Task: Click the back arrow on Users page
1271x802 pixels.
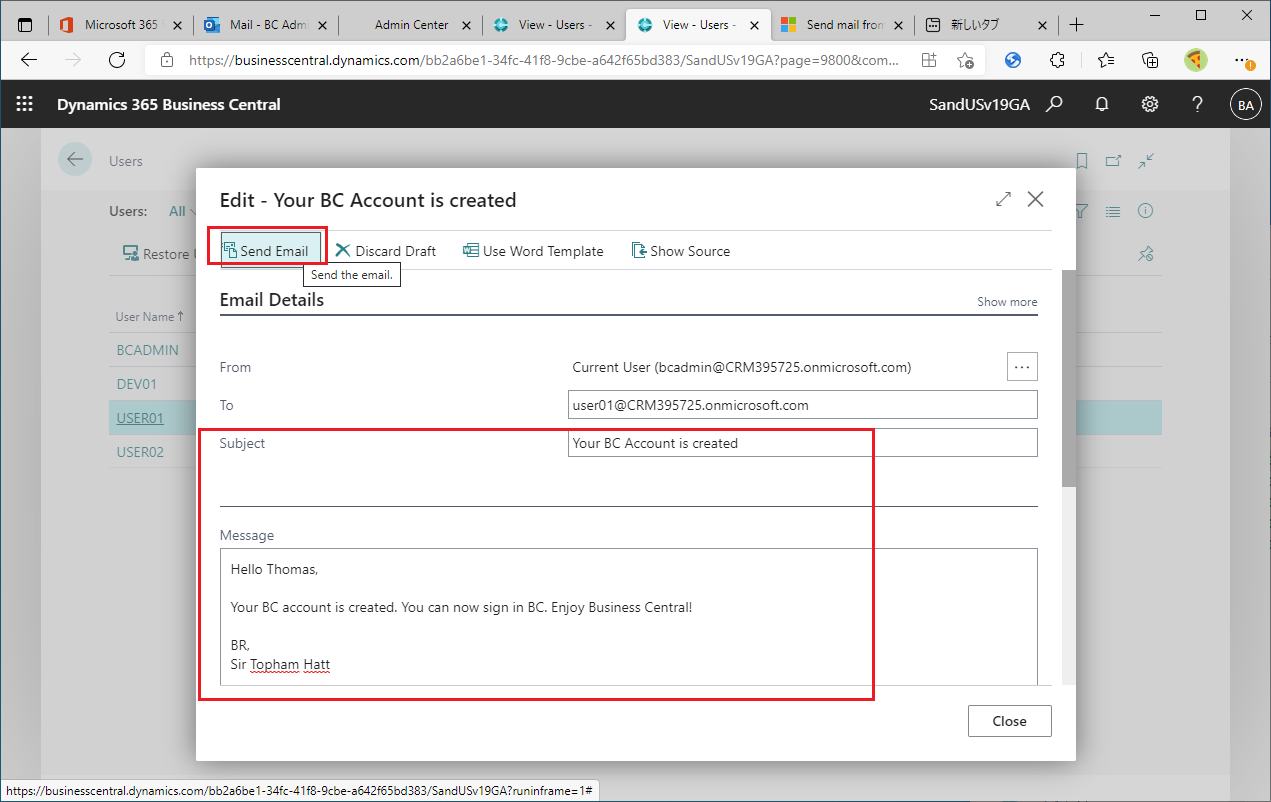Action: 75,160
